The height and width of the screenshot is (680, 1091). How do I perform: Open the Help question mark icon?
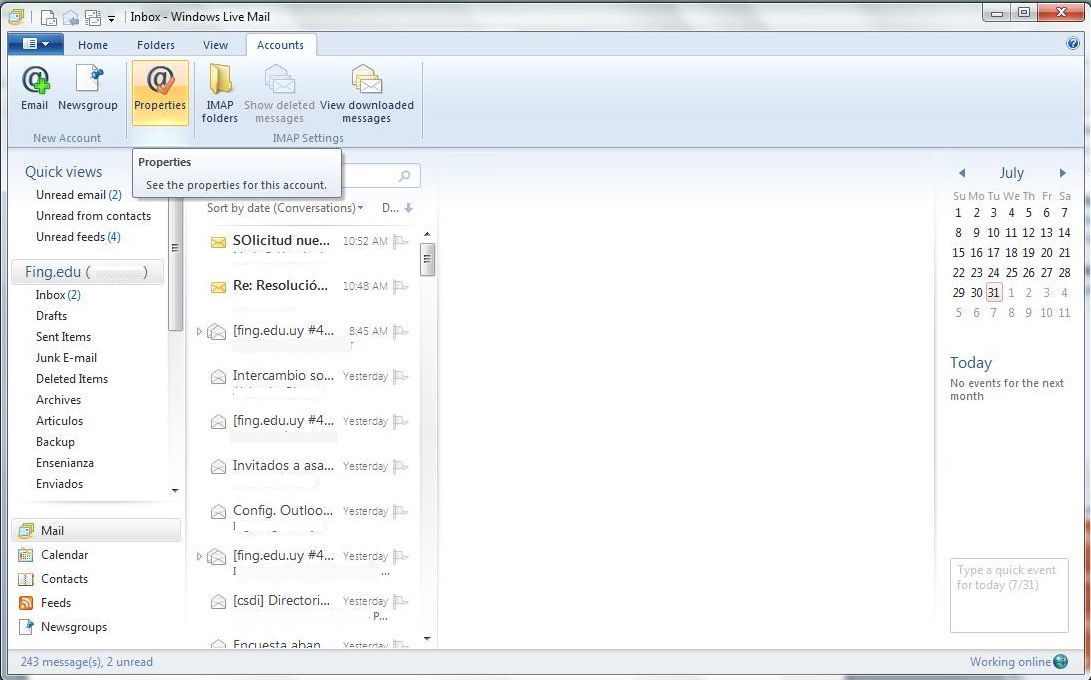pyautogui.click(x=1073, y=44)
